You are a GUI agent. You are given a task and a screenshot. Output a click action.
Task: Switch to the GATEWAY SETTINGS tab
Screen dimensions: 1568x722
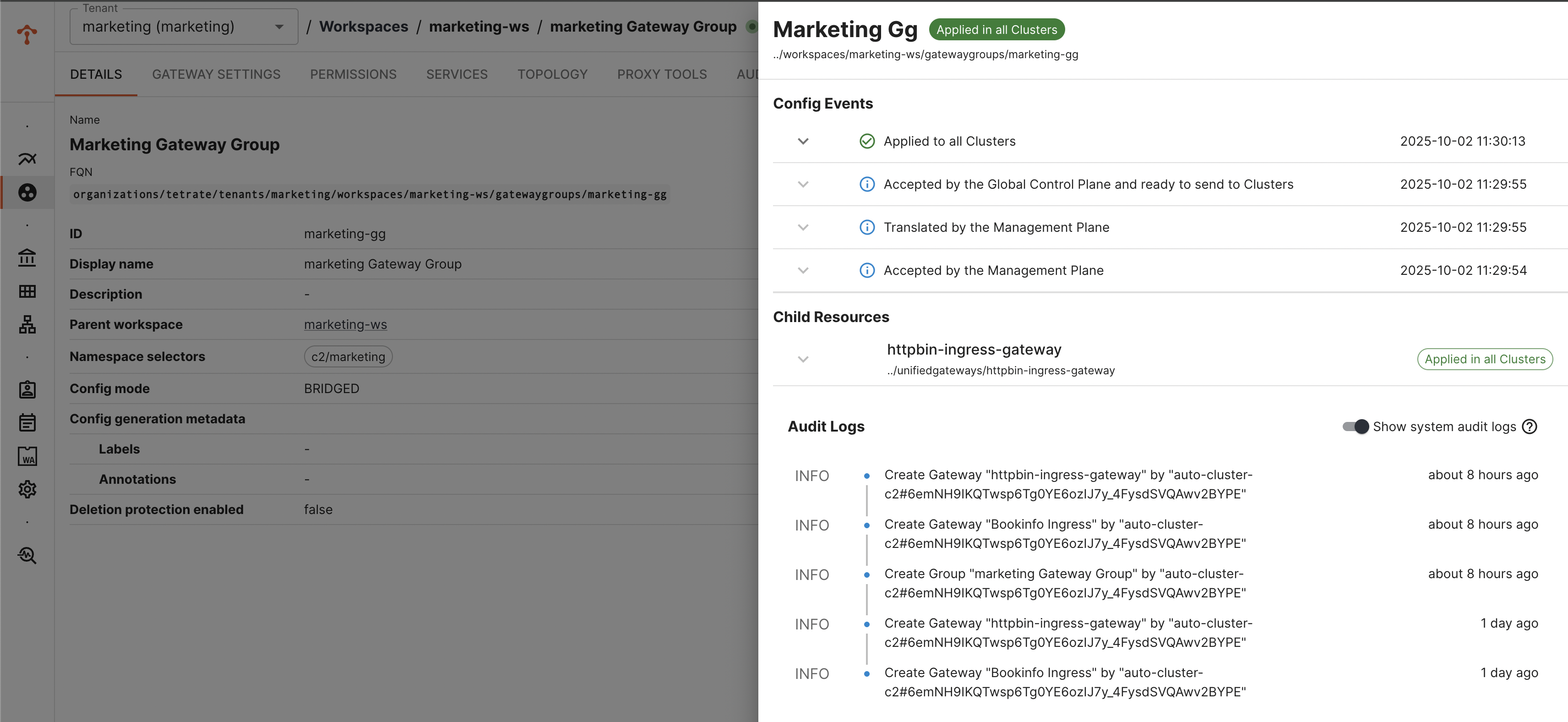coord(216,74)
